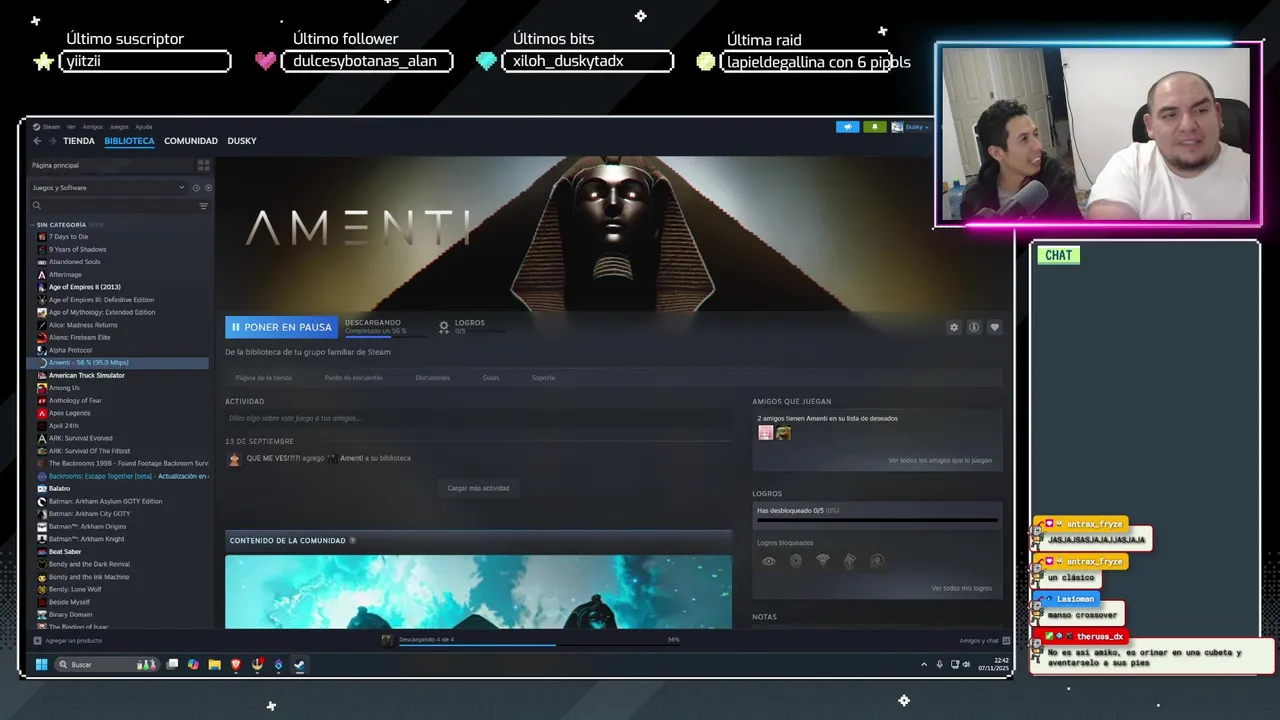The image size is (1280, 720).
Task: Select Beat Saber in library list
Action: click(x=65, y=552)
